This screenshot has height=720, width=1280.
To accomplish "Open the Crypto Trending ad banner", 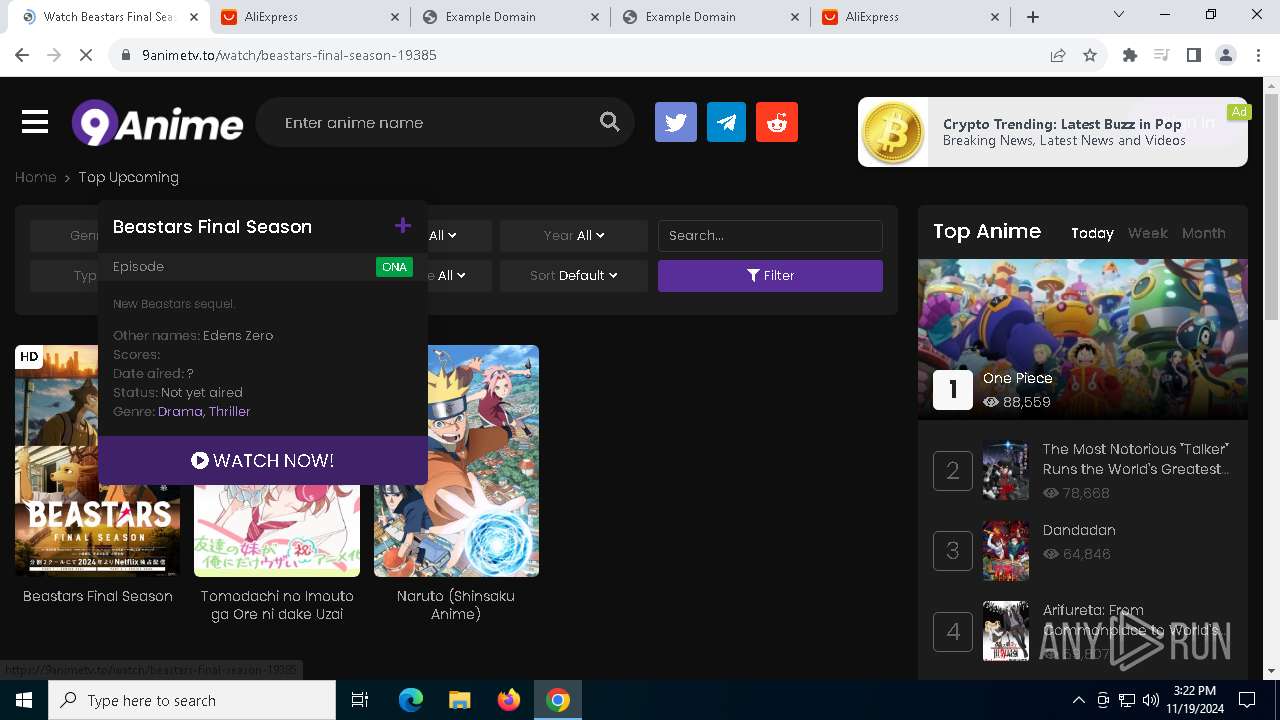I will tap(1053, 132).
